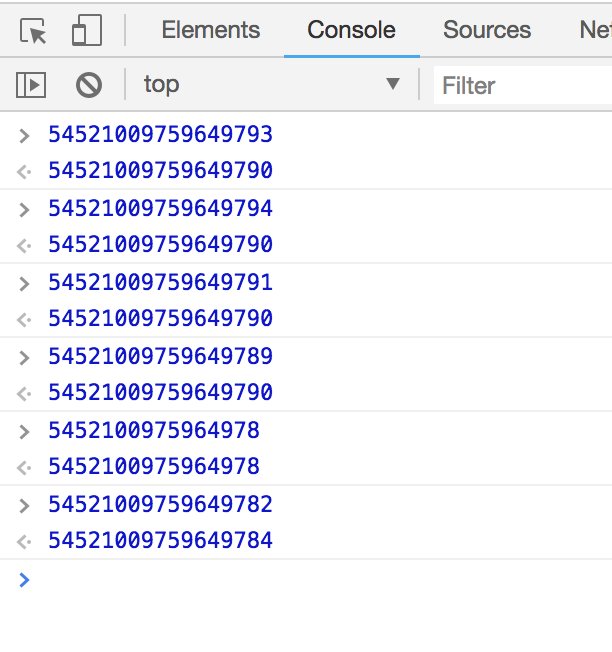Click the output 54521009759649790 below the 9793 input
Image resolution: width=612 pixels, height=652 pixels.
[x=160, y=170]
